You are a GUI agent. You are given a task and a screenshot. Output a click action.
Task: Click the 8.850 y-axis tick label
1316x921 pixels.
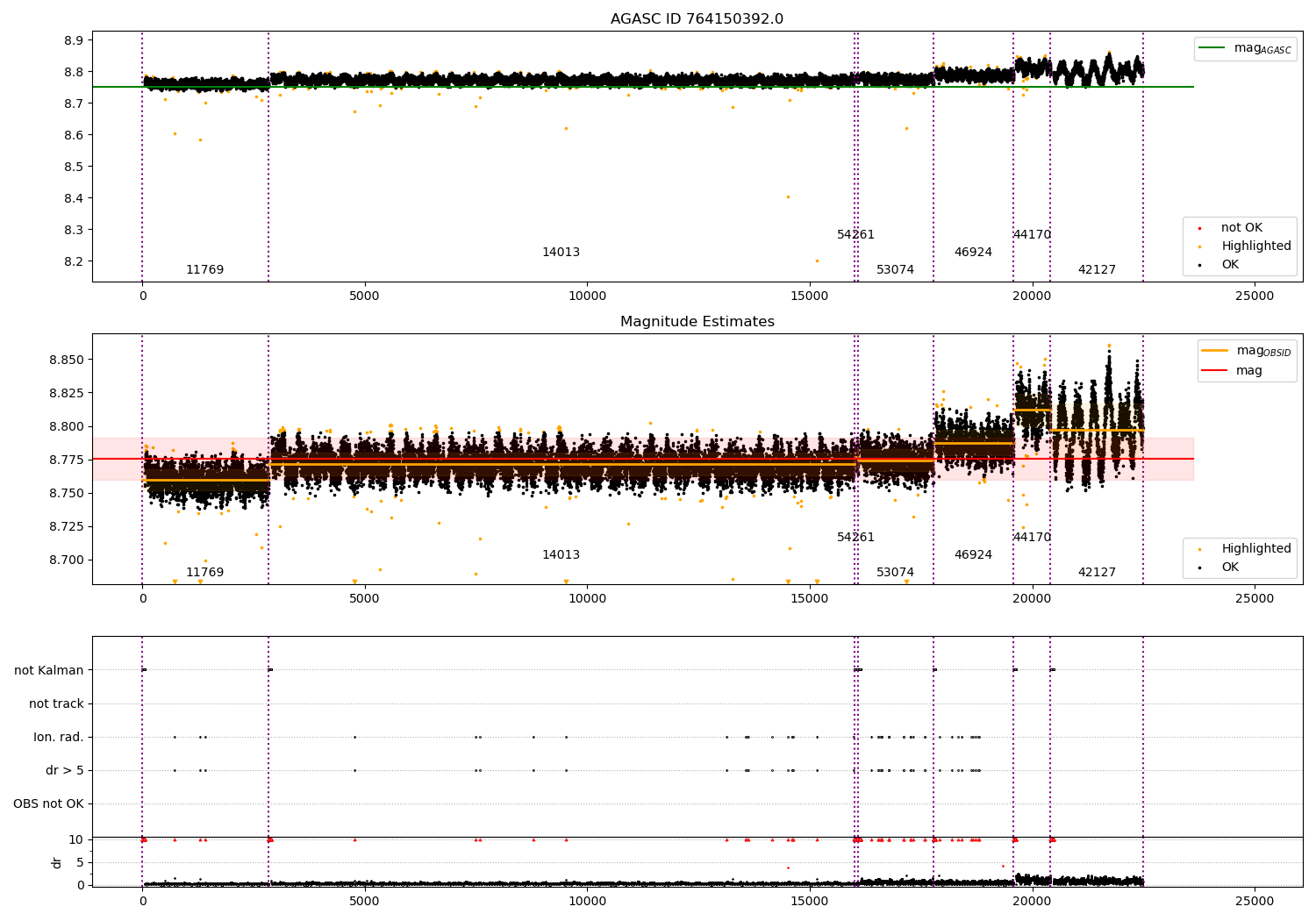click(67, 360)
